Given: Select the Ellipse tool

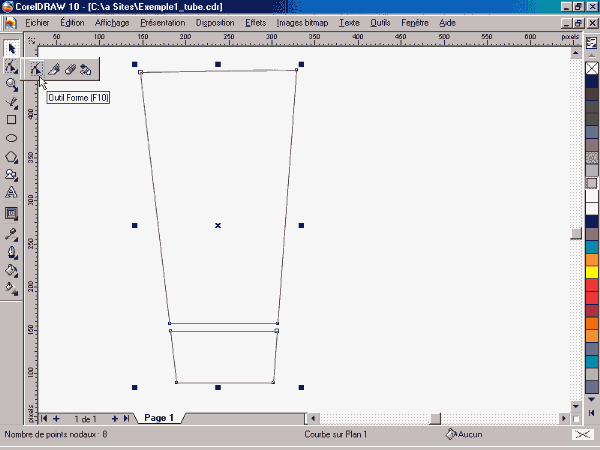Looking at the screenshot, I should click(11, 138).
